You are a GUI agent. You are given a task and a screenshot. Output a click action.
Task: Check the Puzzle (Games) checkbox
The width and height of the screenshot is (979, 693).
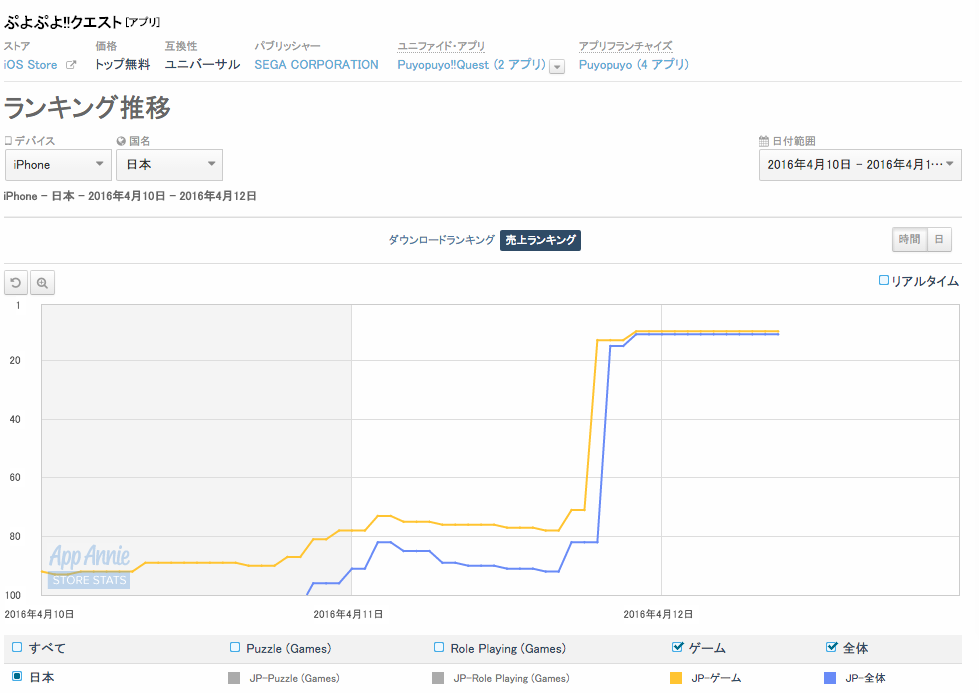click(x=235, y=647)
